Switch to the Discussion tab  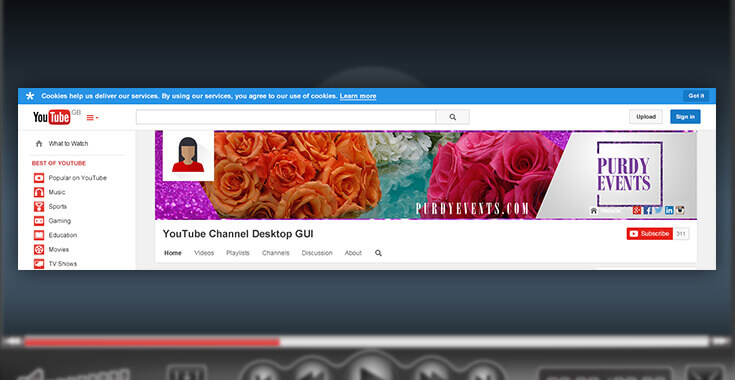tap(317, 253)
